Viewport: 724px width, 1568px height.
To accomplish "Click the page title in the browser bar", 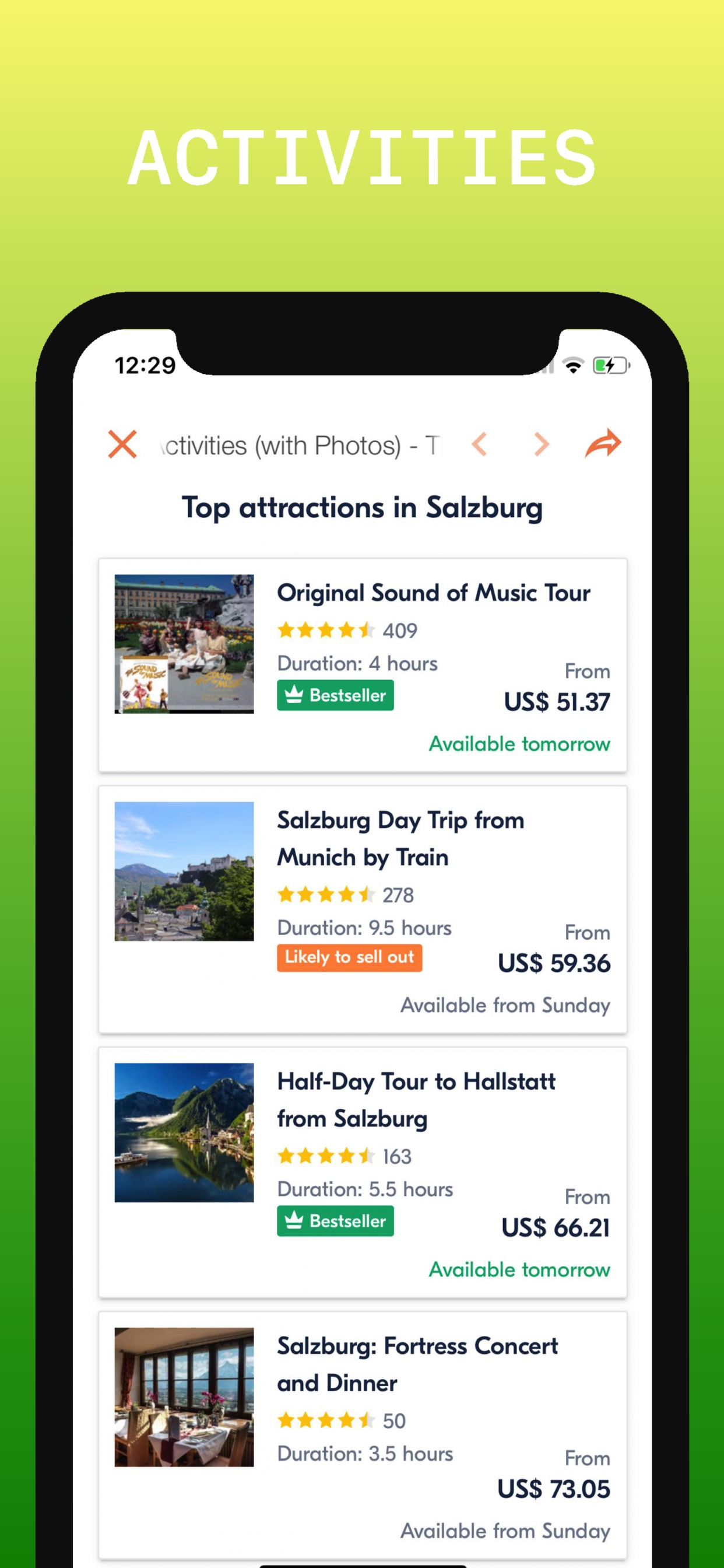I will point(301,446).
